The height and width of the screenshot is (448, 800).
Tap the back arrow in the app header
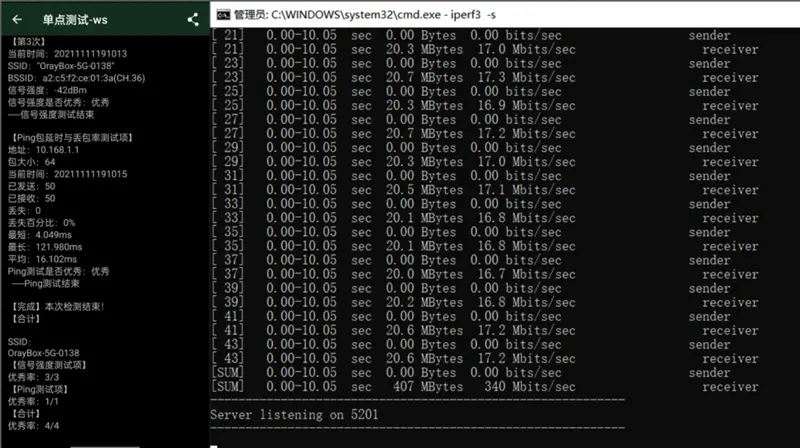[x=17, y=19]
